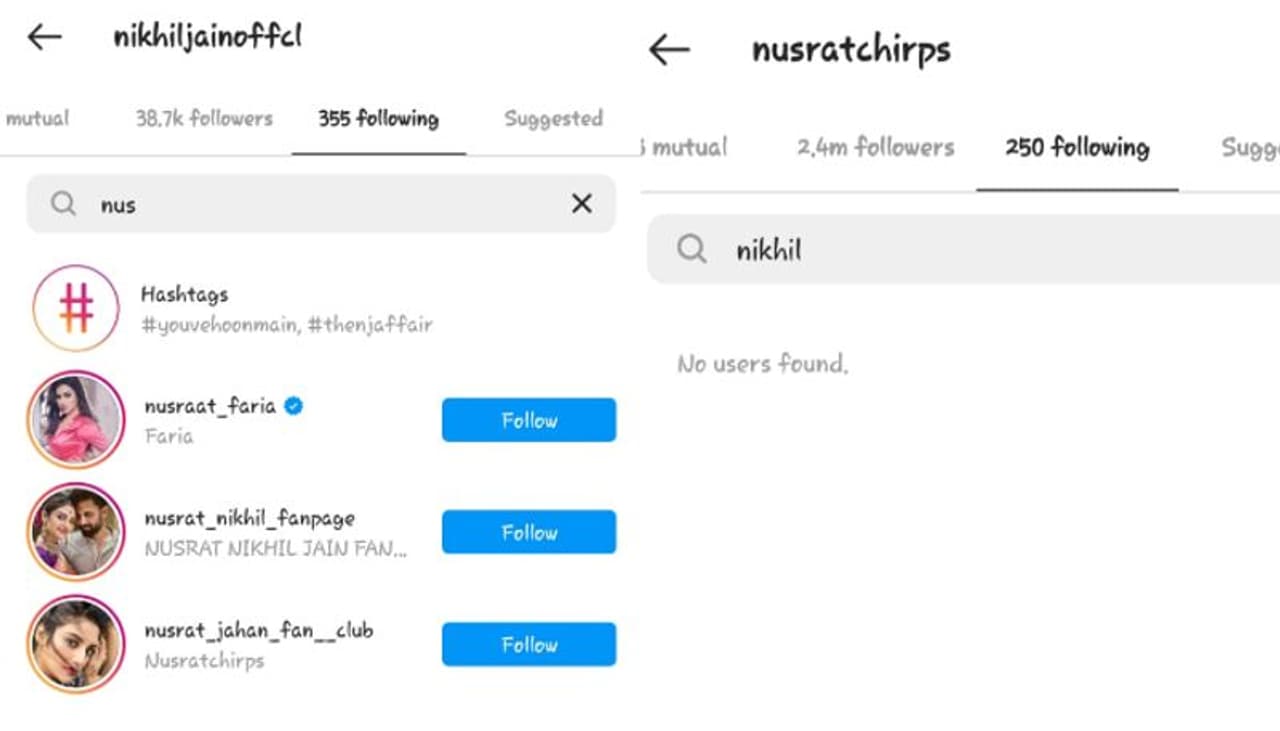Open nusraat_faria profile picture
The image size is (1280, 731).
coord(76,420)
